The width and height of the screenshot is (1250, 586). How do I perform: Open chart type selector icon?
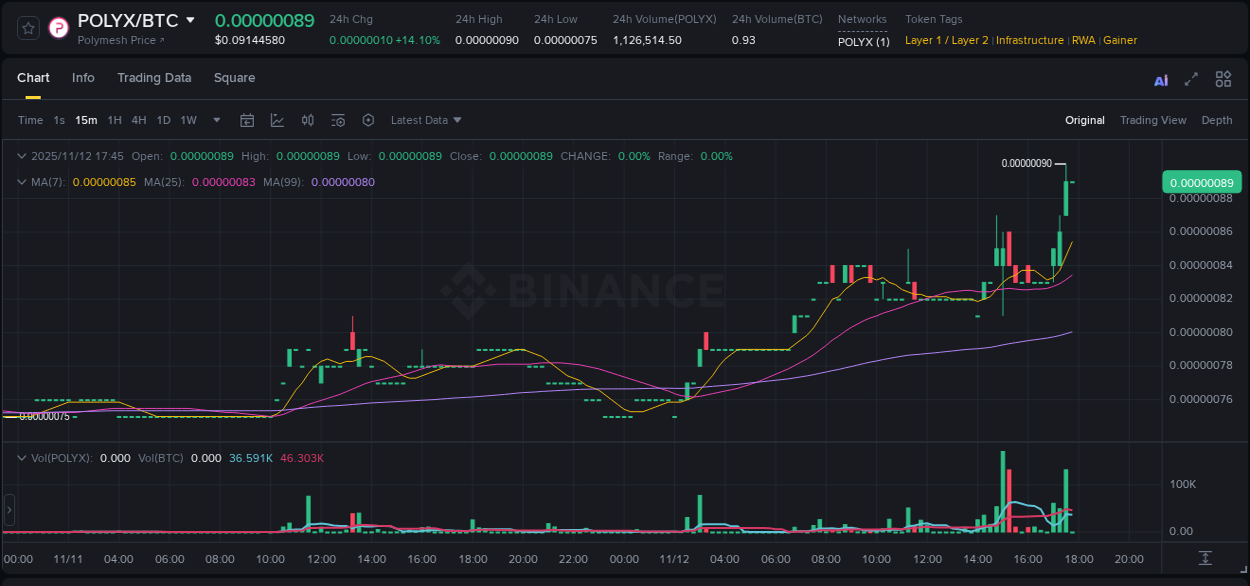pyautogui.click(x=277, y=120)
